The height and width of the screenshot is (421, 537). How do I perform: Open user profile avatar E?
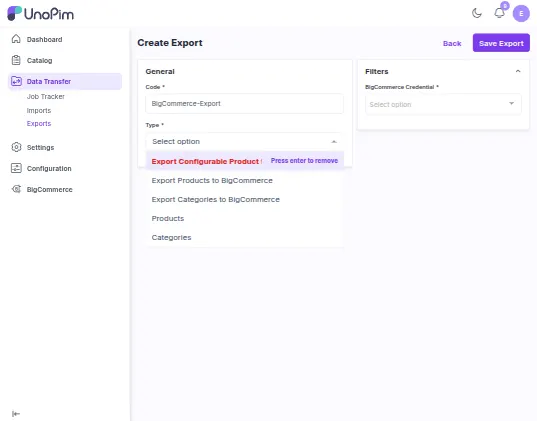tap(521, 14)
